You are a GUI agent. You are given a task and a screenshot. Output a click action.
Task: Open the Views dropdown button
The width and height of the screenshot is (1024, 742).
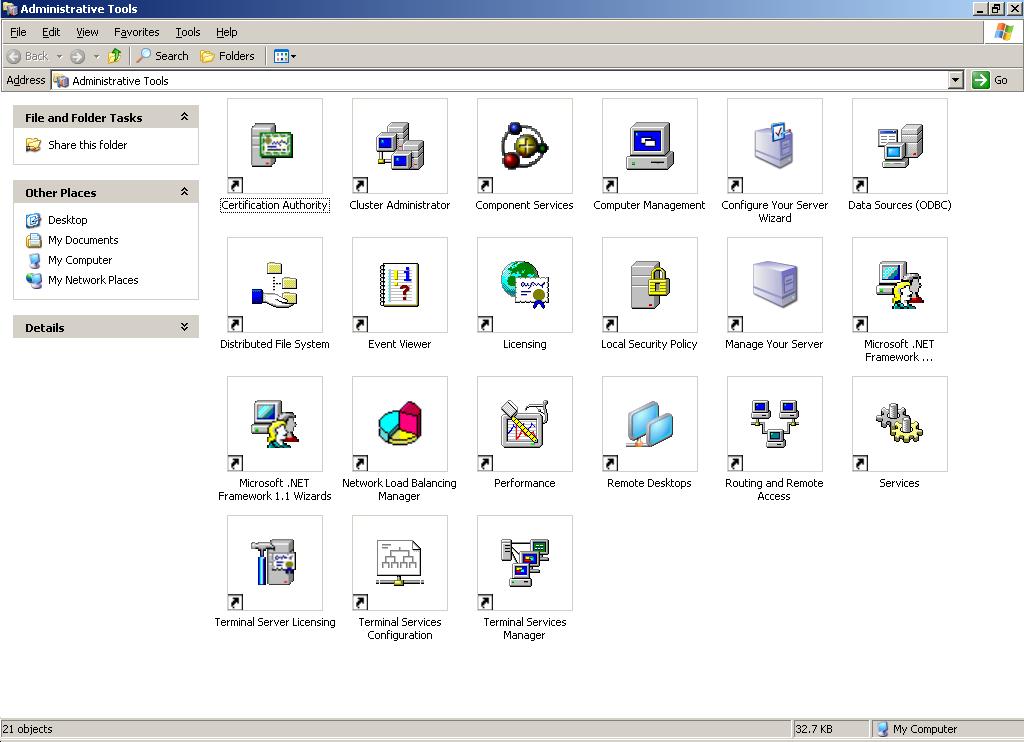(x=285, y=56)
